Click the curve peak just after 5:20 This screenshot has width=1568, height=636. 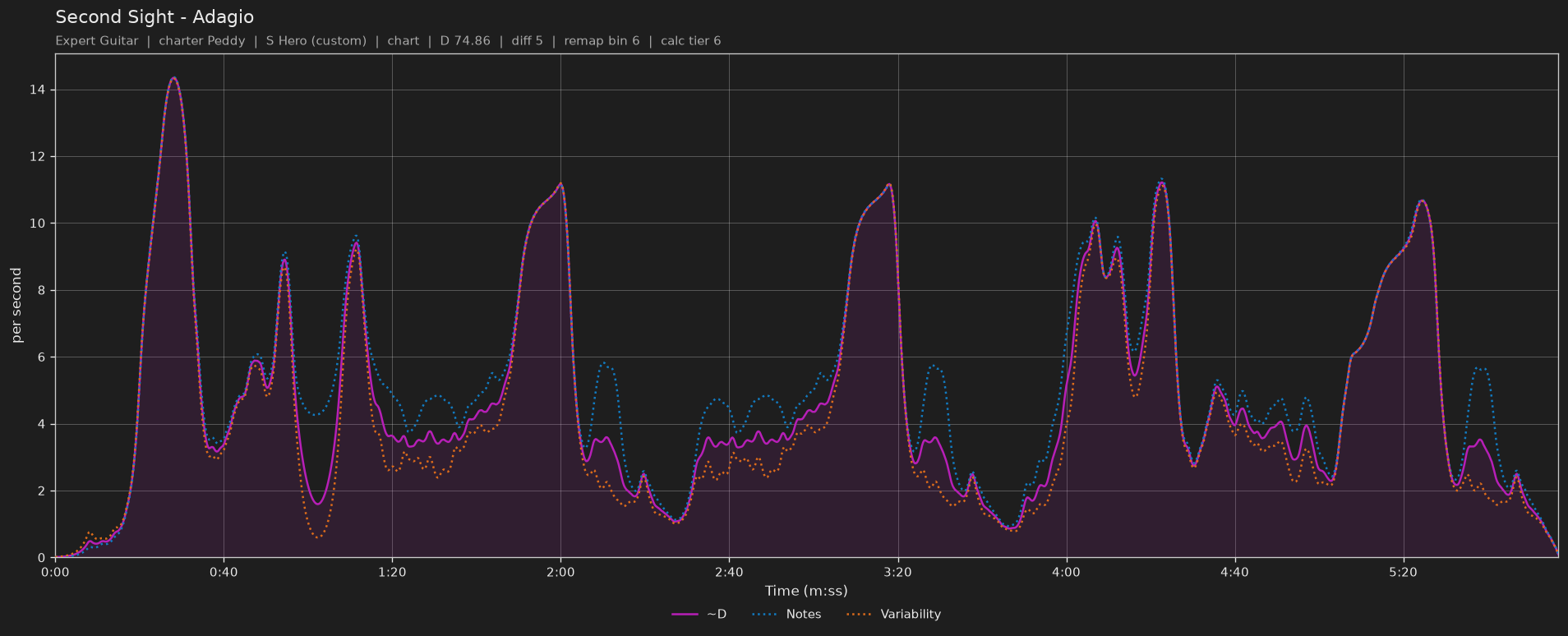[x=1422, y=200]
